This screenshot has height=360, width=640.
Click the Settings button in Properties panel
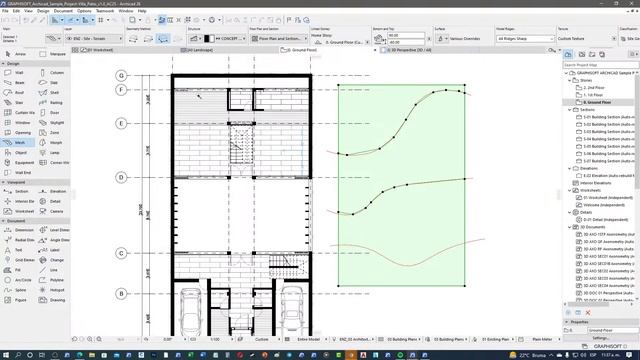coord(600,338)
